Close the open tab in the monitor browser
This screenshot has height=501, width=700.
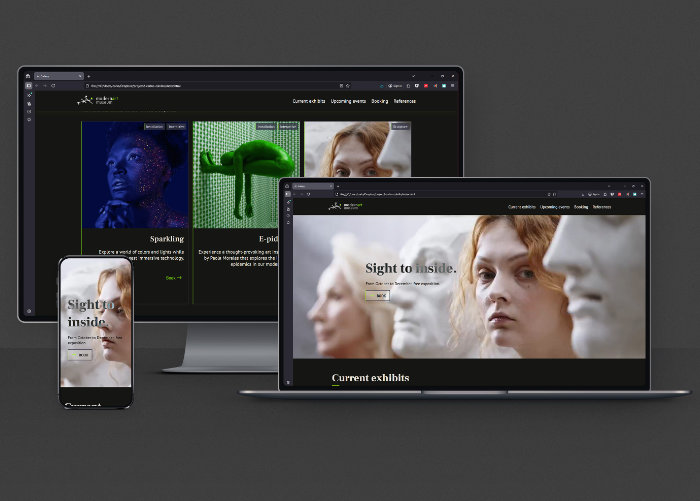click(80, 76)
